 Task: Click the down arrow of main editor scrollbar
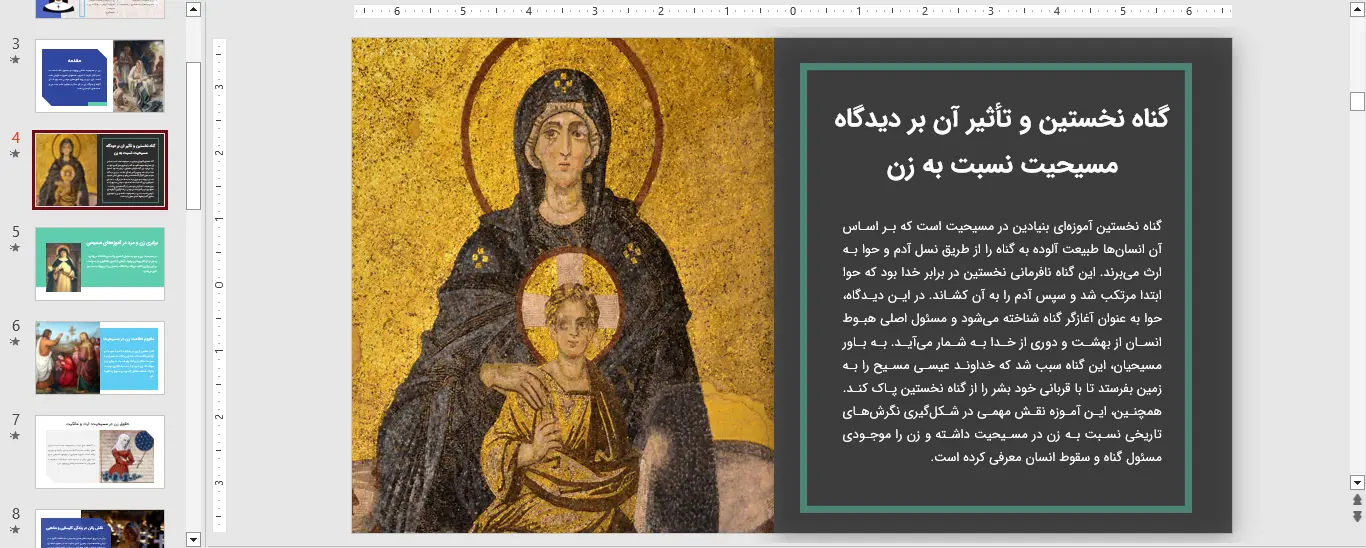(1357, 481)
